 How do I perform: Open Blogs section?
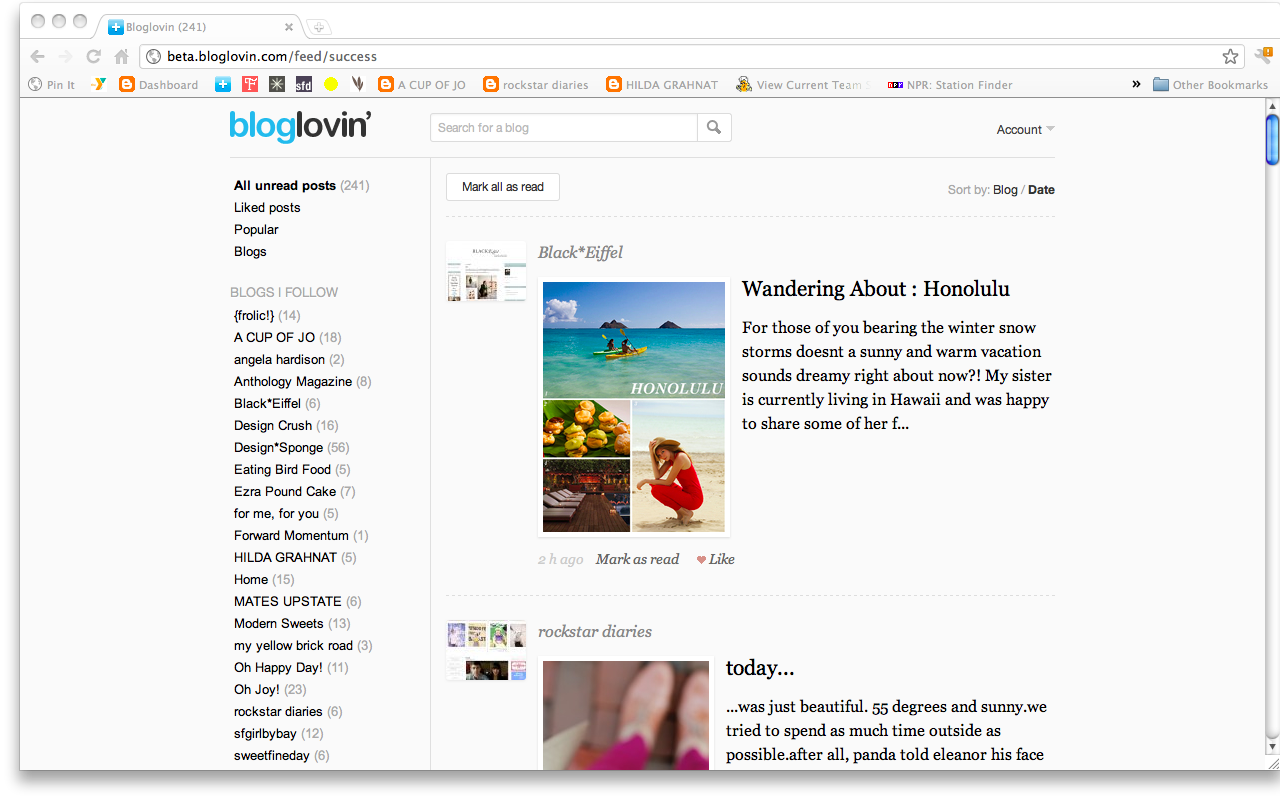click(x=250, y=252)
